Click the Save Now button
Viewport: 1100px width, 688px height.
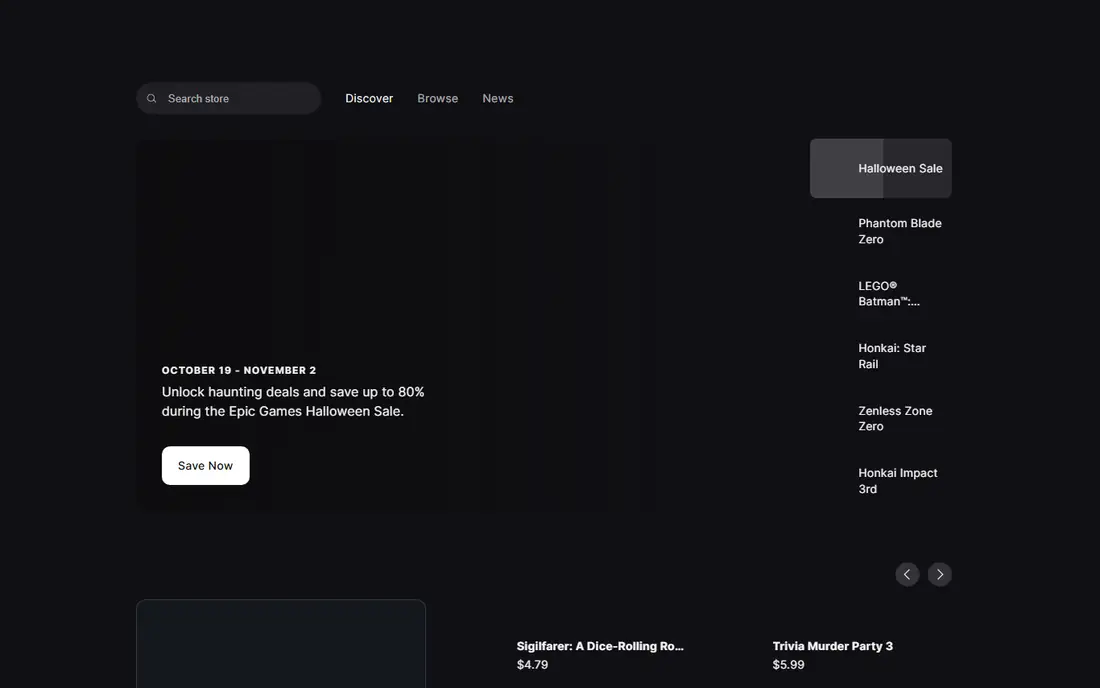click(x=206, y=466)
